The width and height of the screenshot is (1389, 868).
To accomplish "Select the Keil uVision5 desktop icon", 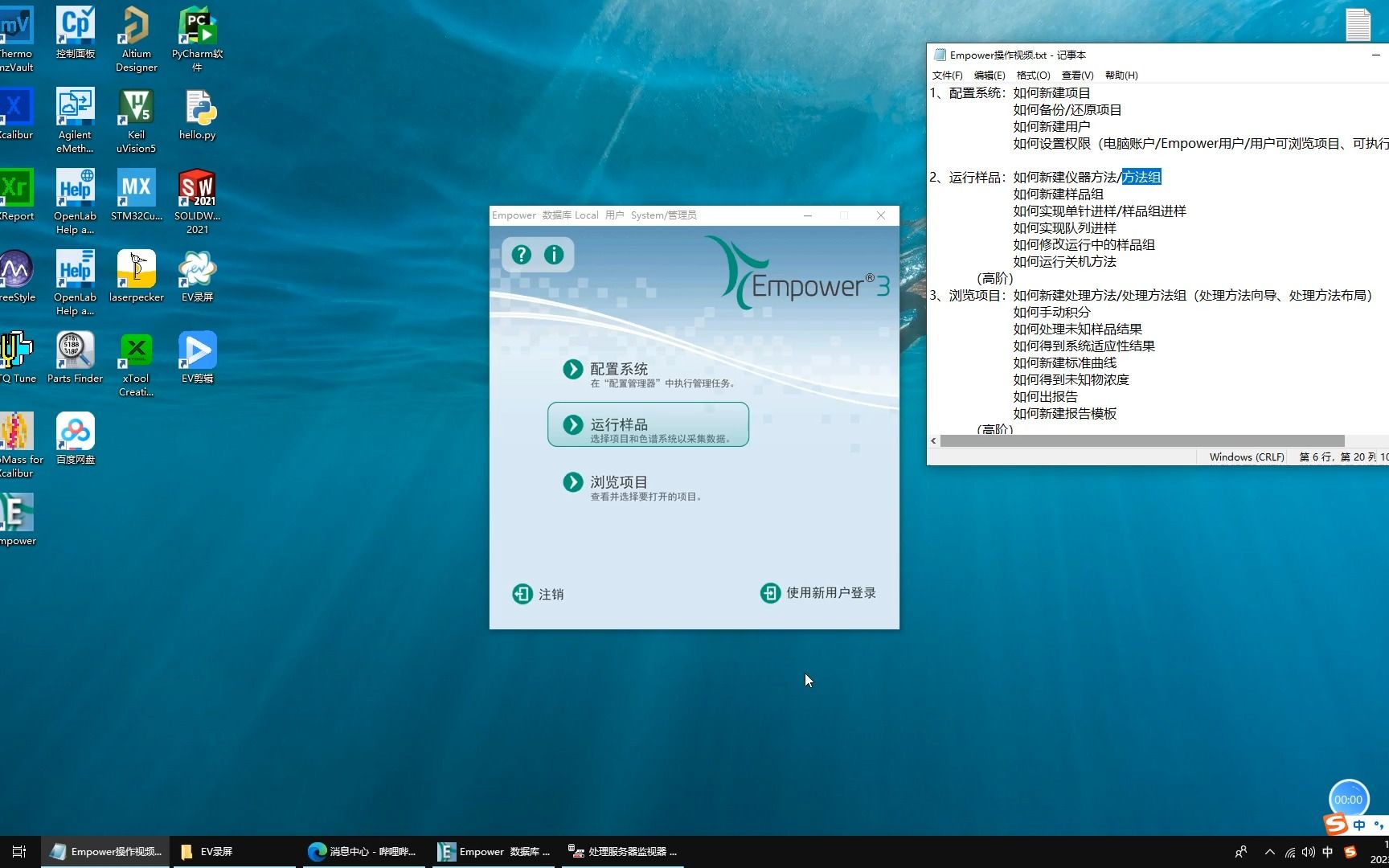I will pos(137,121).
